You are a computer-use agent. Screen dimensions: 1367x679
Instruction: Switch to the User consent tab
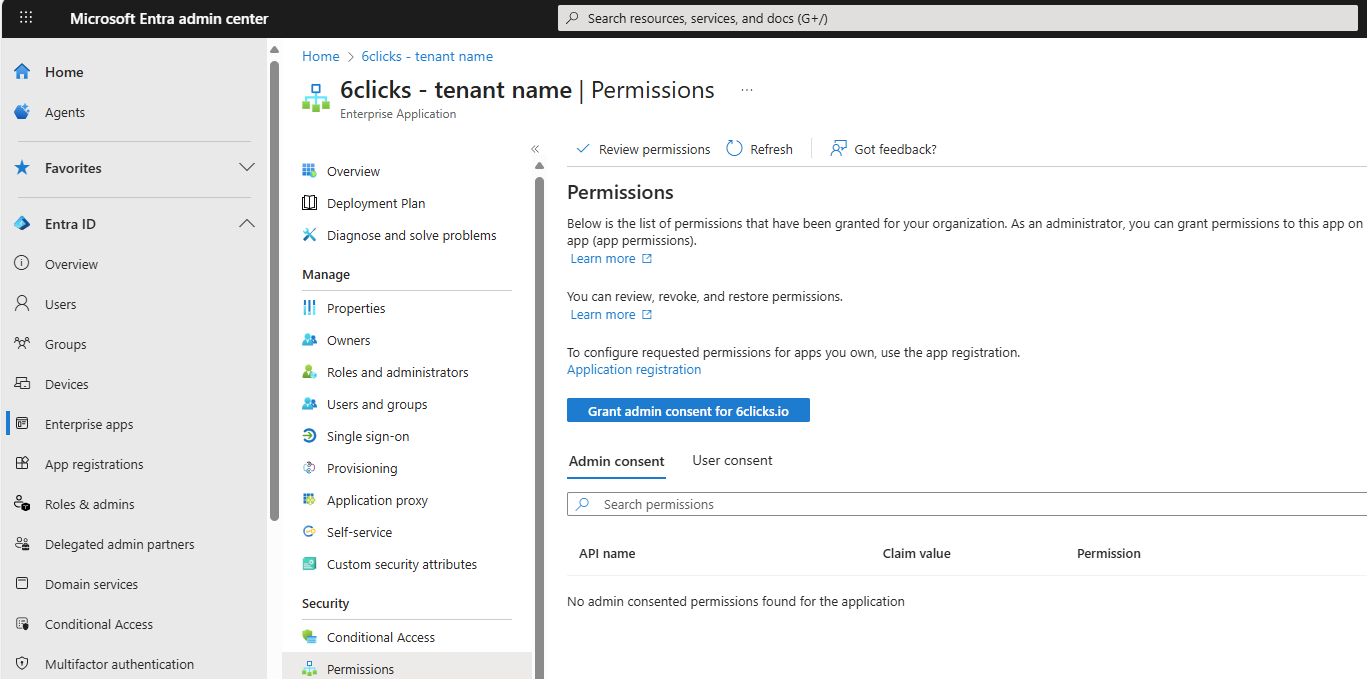click(x=732, y=461)
